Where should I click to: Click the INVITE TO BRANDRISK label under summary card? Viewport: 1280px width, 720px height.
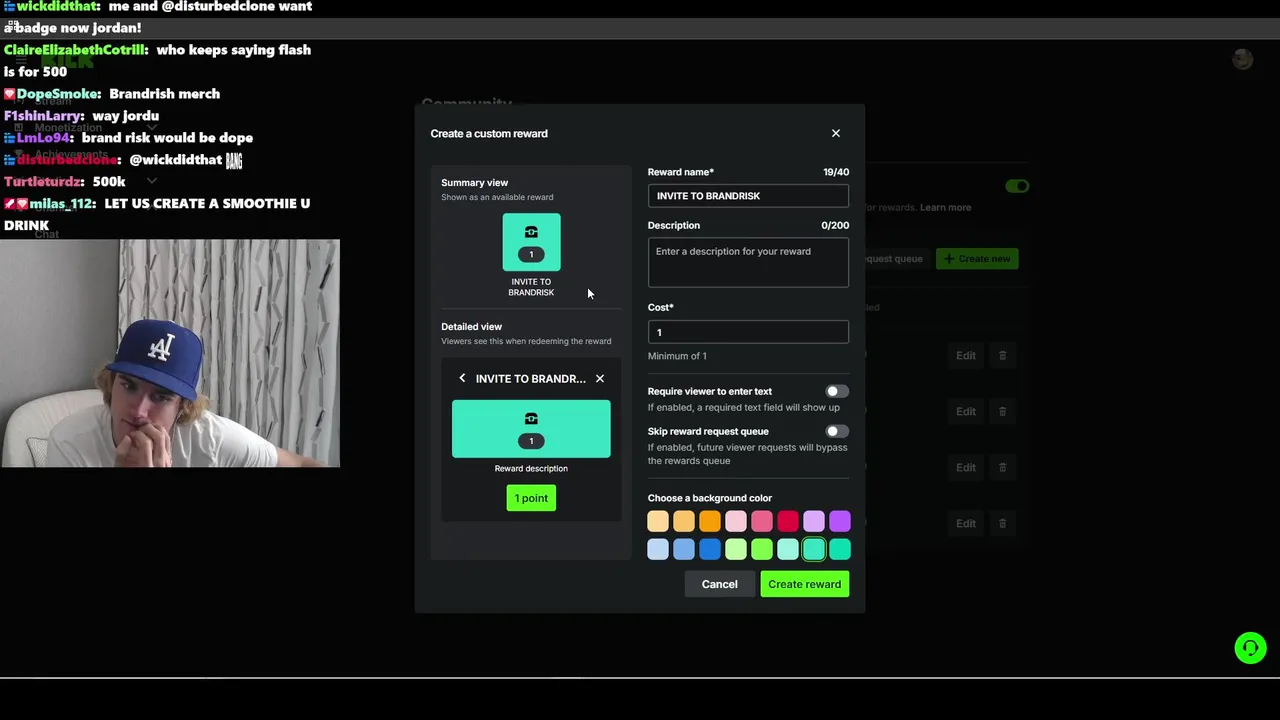[531, 287]
